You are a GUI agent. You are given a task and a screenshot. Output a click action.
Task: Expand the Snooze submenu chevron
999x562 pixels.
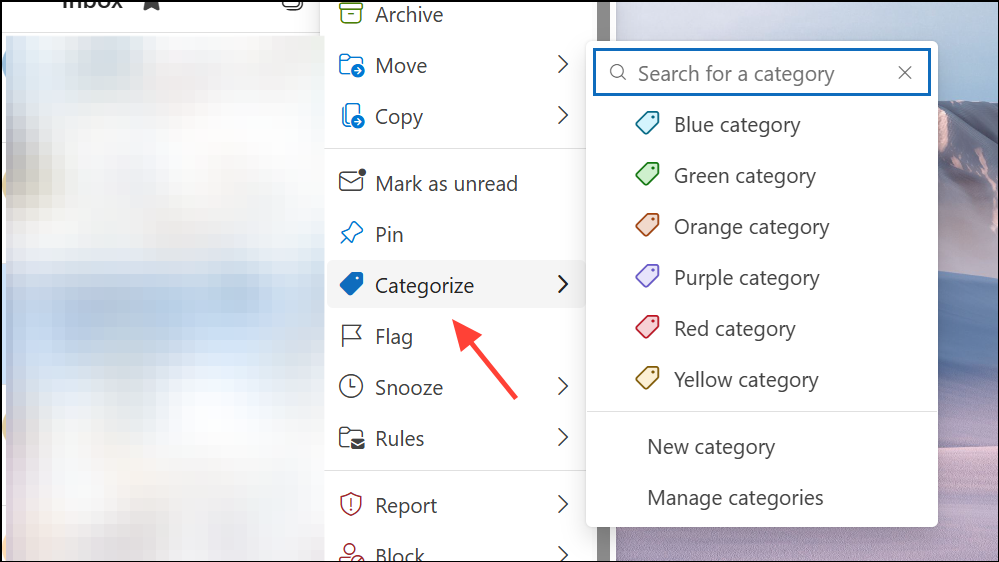(x=562, y=388)
